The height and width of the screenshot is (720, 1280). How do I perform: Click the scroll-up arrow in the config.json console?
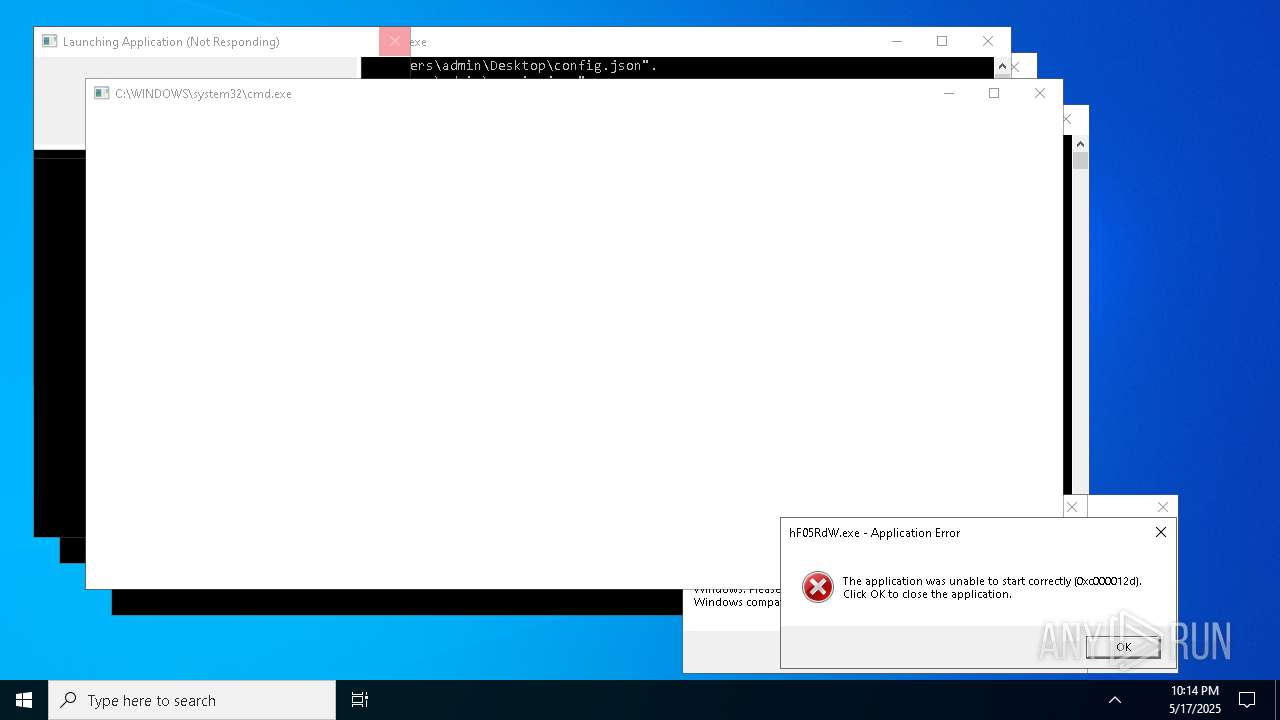(x=1002, y=66)
